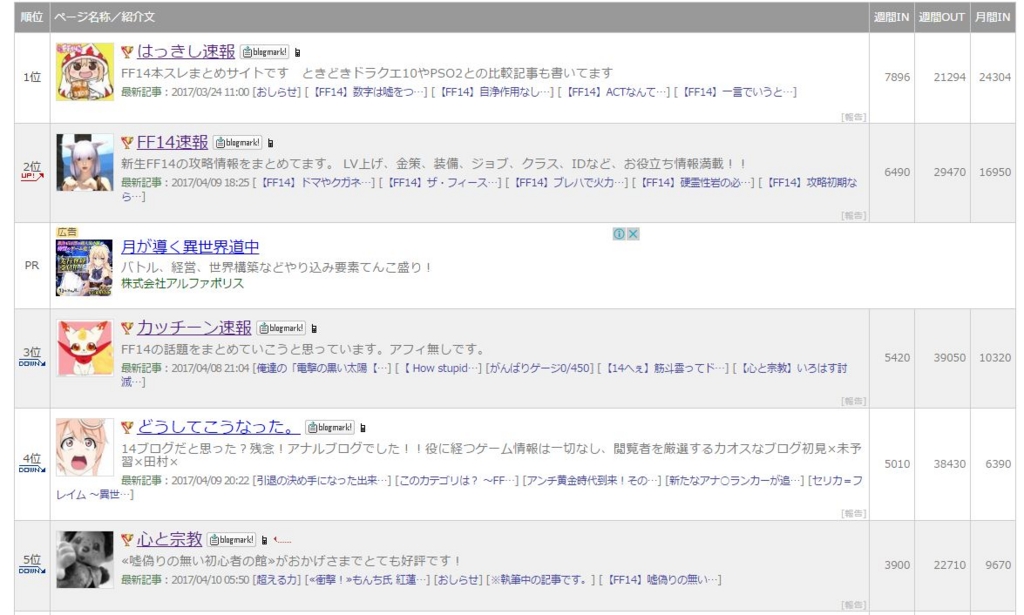This screenshot has width=1024, height=615.
Task: Click the DOWN rank indicator on 4位
Action: click(32, 469)
